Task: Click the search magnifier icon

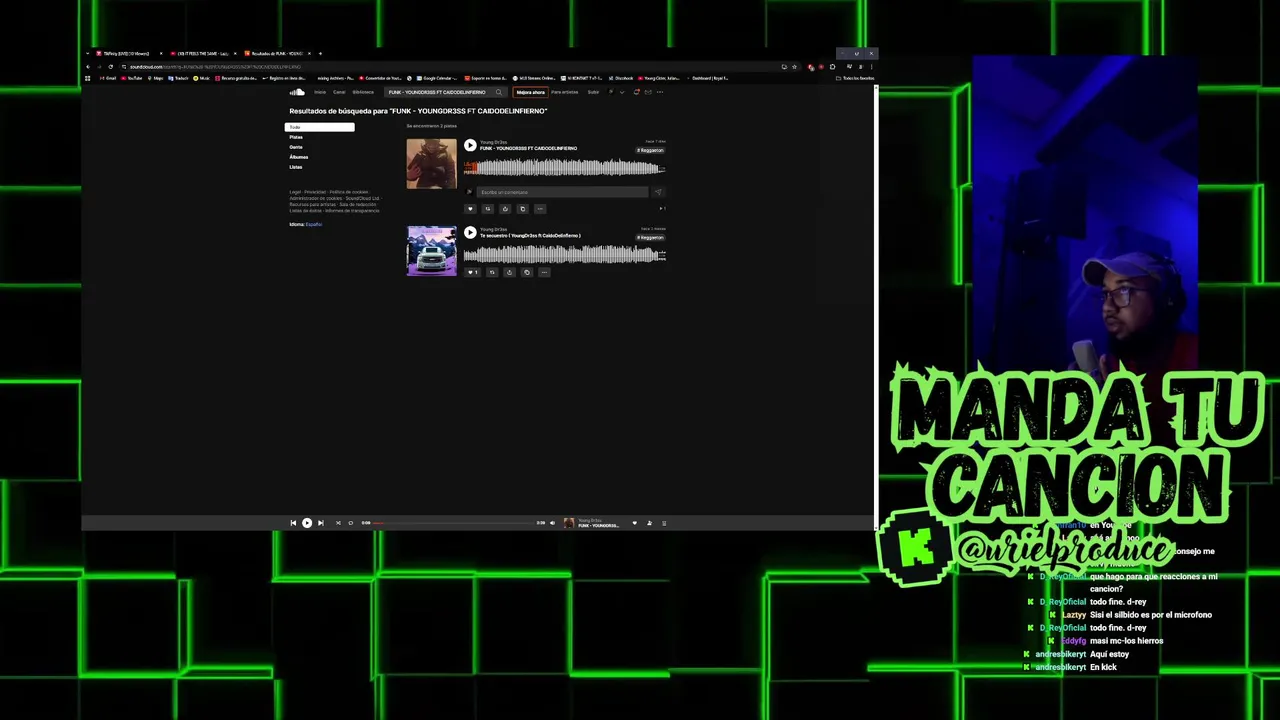Action: (499, 92)
